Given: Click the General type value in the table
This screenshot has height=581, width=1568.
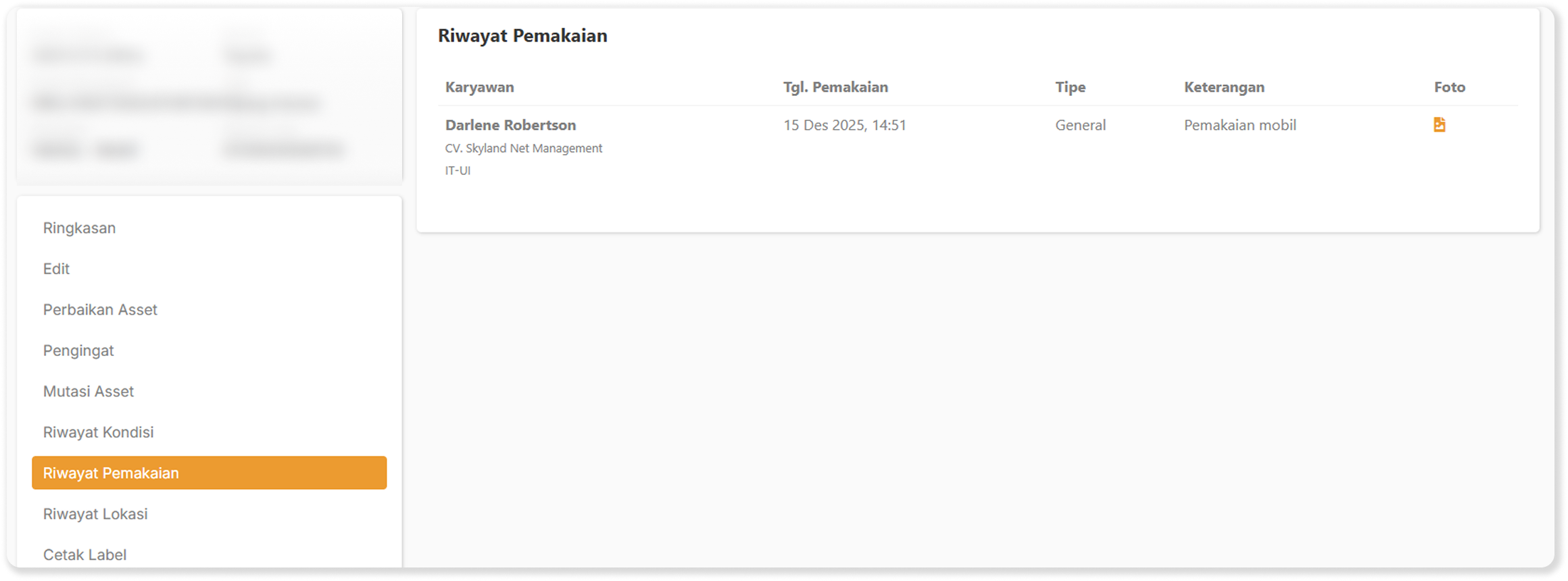Looking at the screenshot, I should pyautogui.click(x=1080, y=125).
